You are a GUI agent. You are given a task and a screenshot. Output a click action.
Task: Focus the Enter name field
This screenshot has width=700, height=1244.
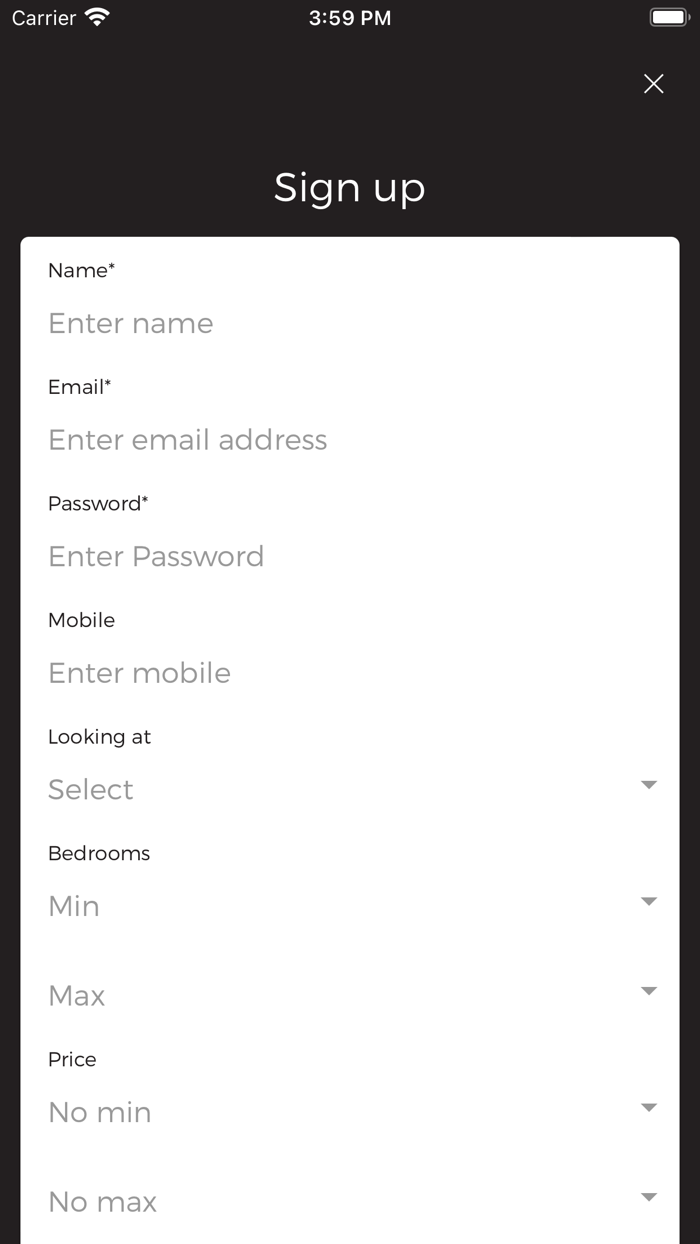349,323
